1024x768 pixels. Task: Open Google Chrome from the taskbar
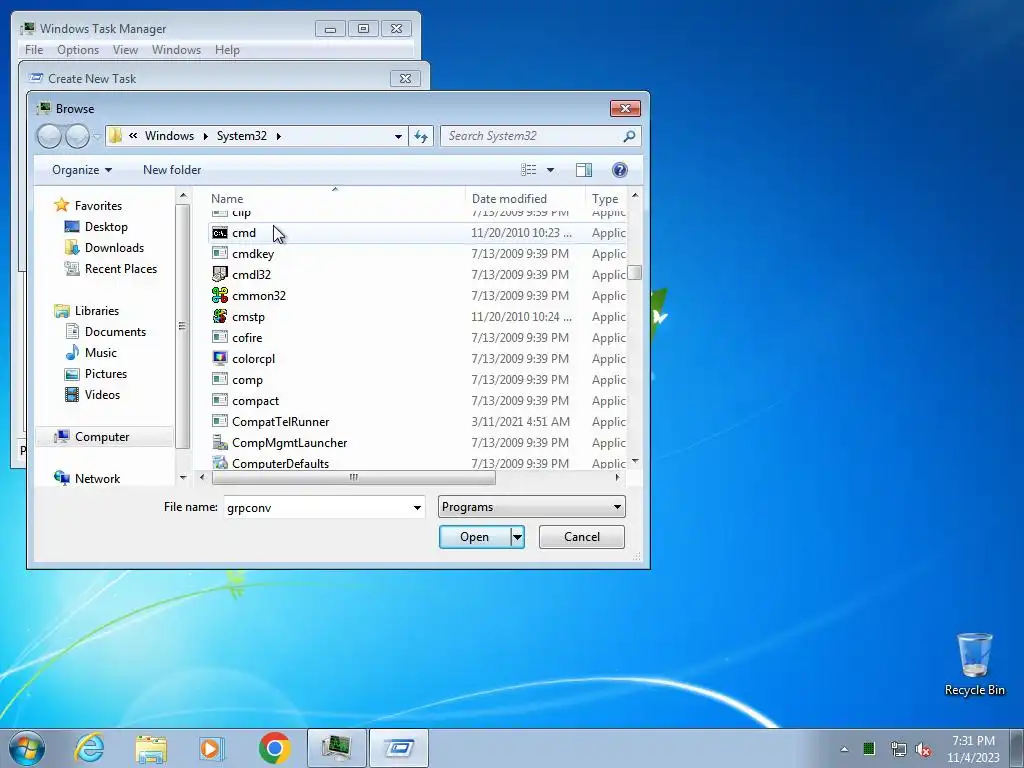coord(275,748)
